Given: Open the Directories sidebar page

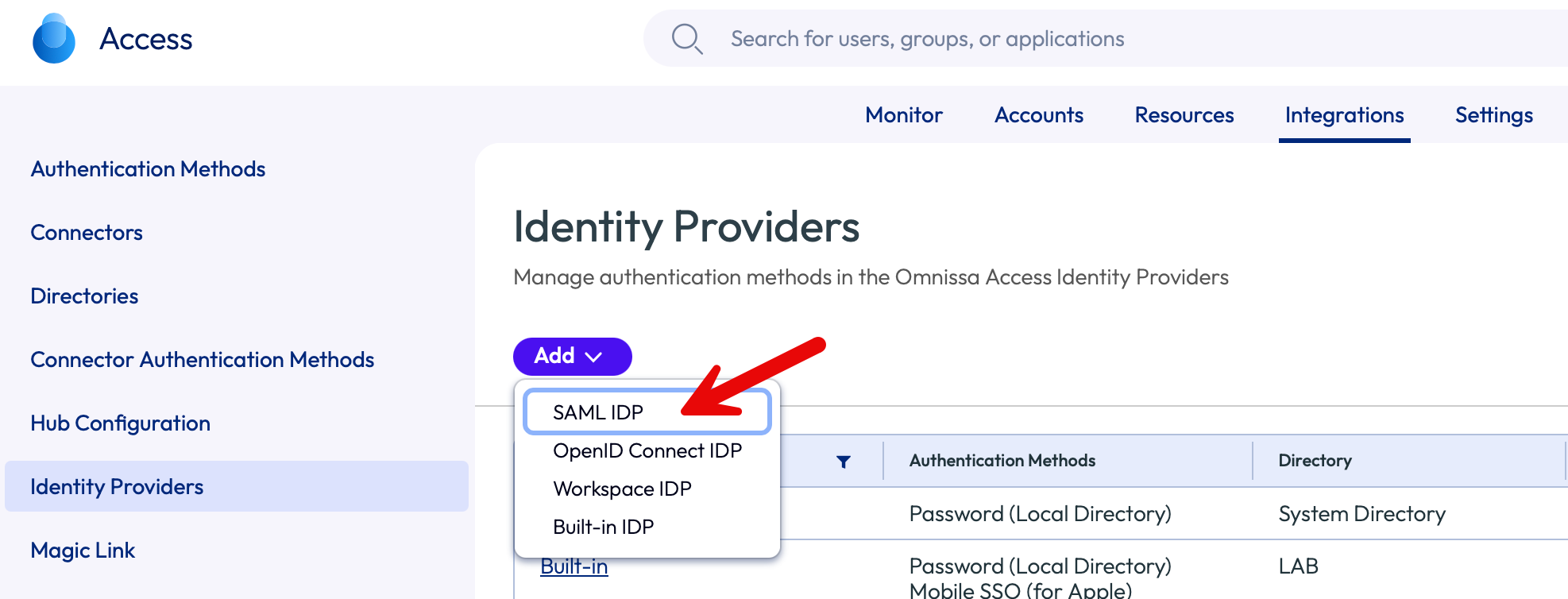Looking at the screenshot, I should pyautogui.click(x=84, y=296).
